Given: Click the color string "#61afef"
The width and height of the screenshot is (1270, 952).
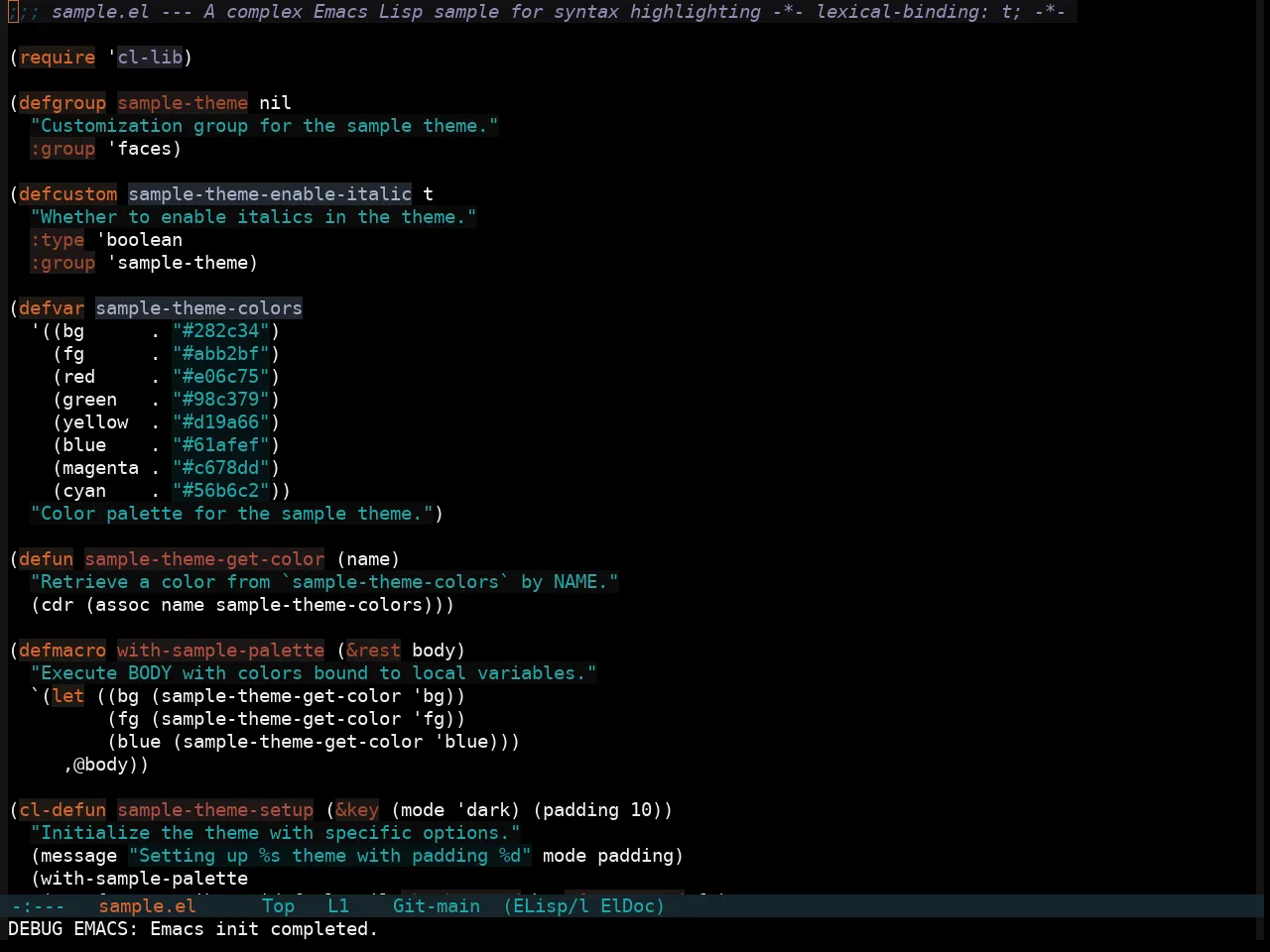Looking at the screenshot, I should click(221, 445).
